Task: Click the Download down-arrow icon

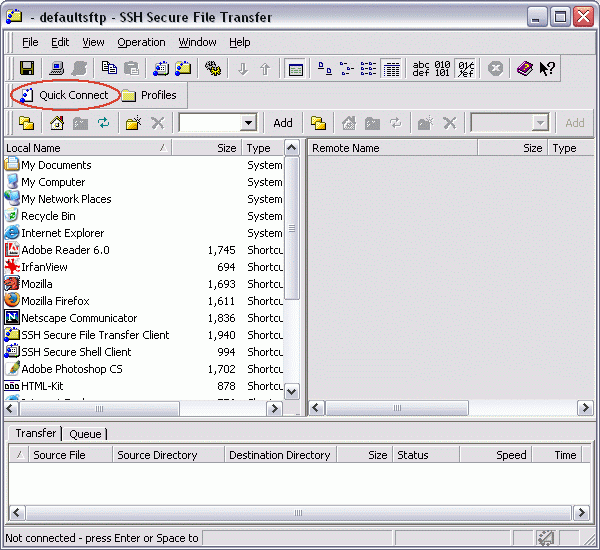Action: tap(243, 69)
